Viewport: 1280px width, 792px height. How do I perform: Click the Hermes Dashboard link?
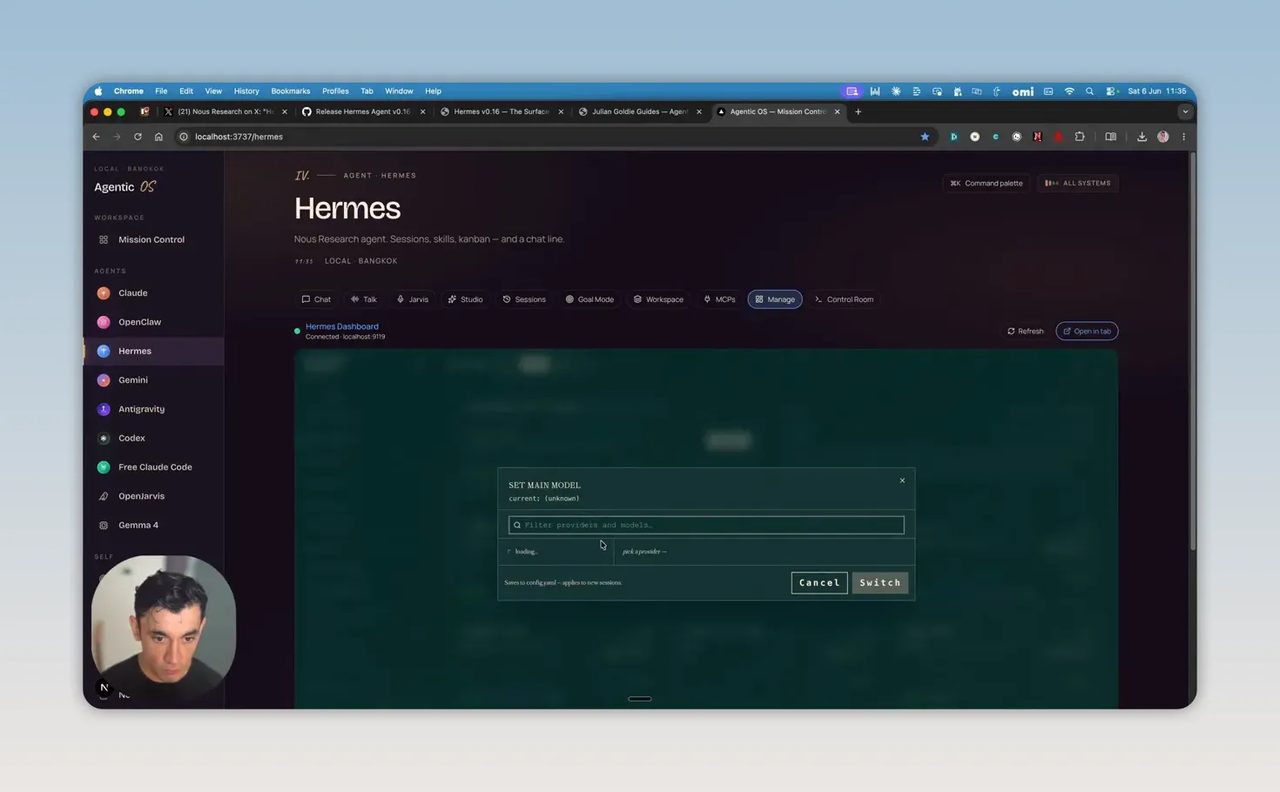point(342,327)
